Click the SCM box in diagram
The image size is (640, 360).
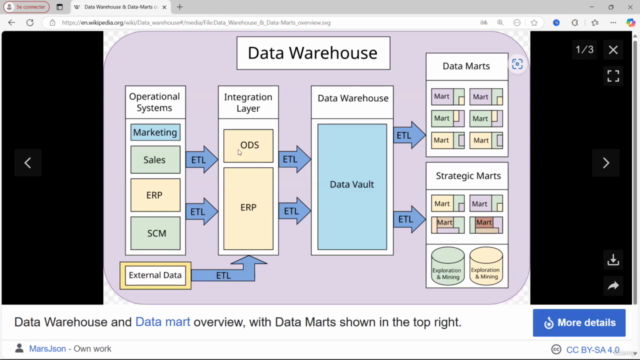click(x=155, y=233)
